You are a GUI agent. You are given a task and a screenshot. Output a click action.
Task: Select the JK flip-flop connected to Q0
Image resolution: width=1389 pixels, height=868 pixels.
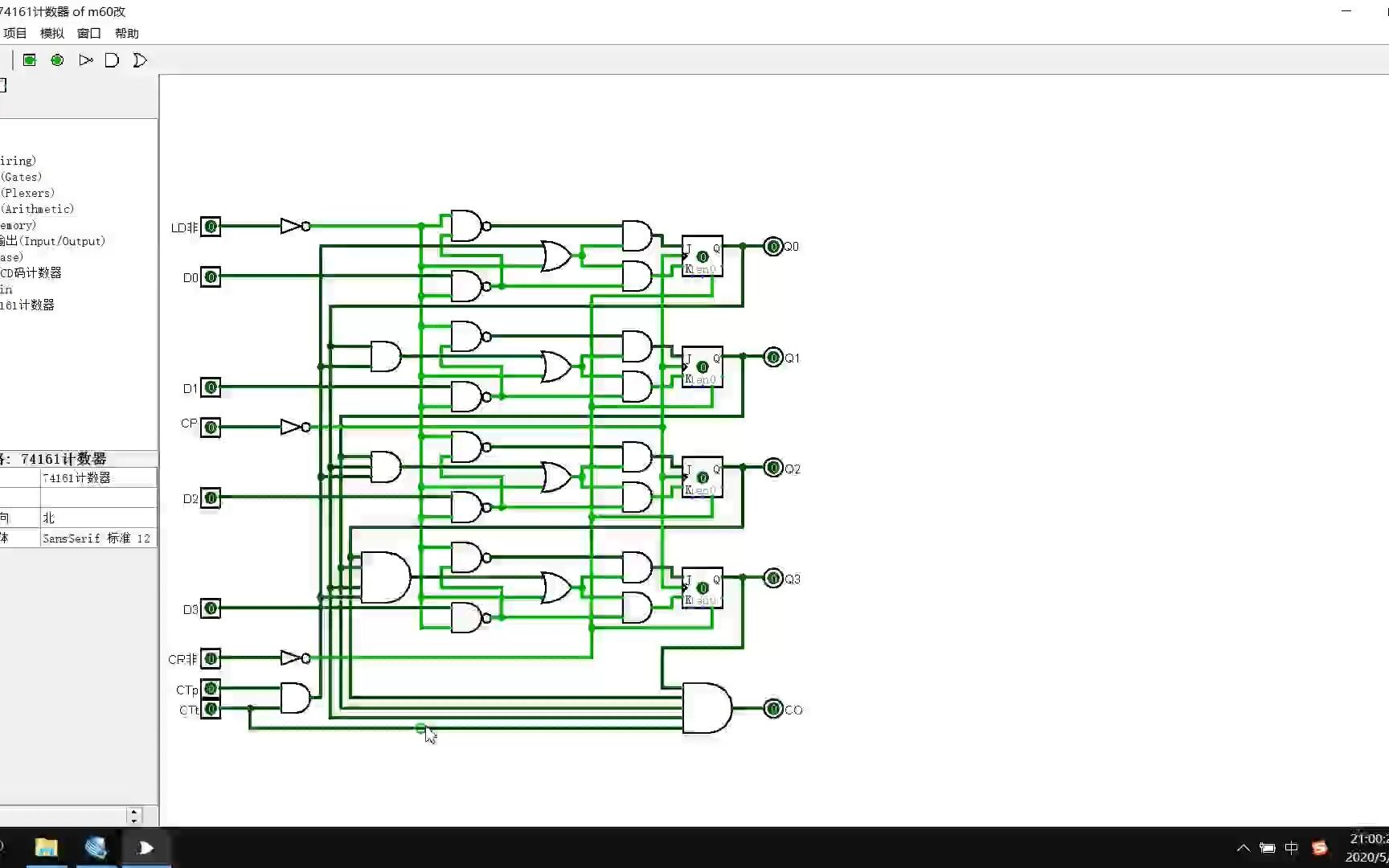(x=702, y=257)
